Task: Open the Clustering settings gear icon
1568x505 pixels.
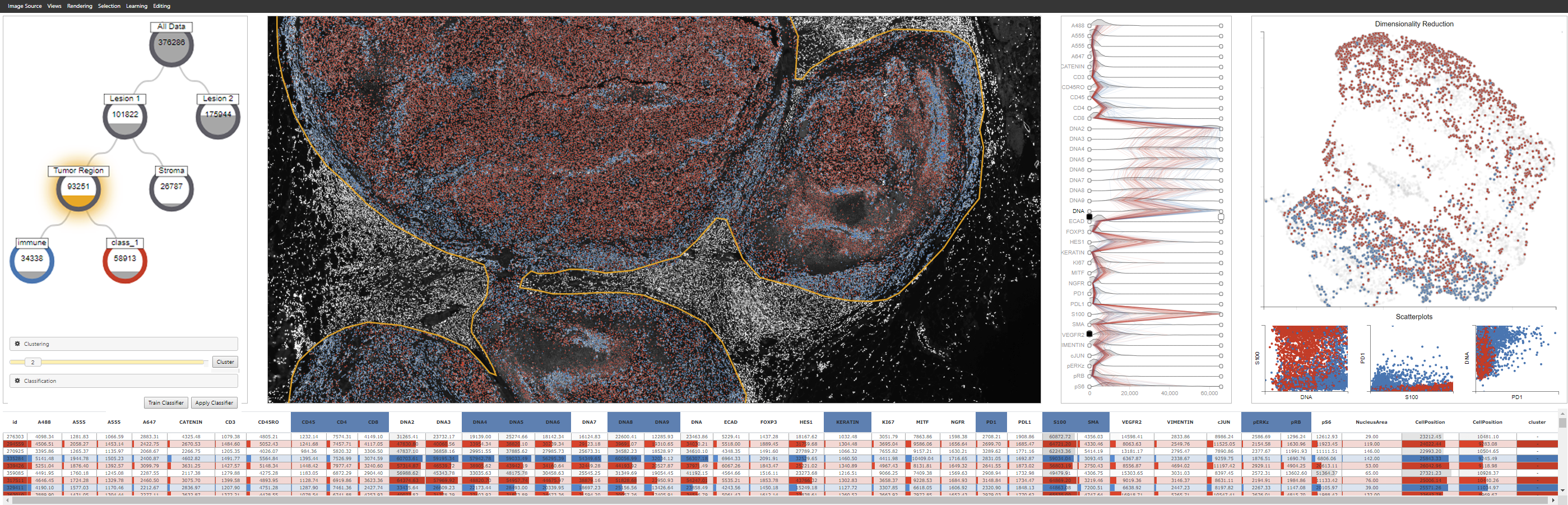Action: pos(17,344)
